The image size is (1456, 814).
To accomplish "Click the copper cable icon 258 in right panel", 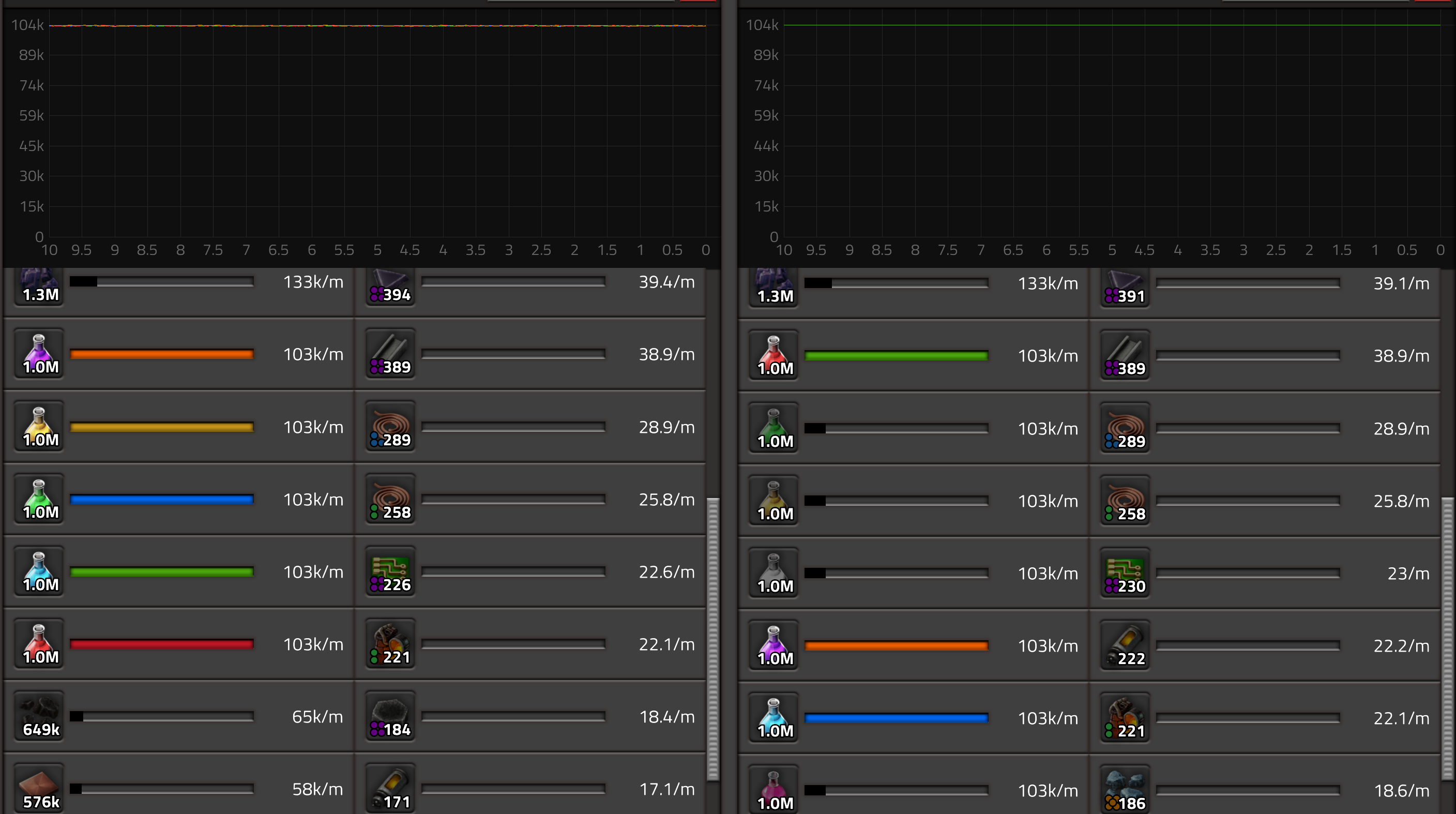I will pyautogui.click(x=1125, y=500).
